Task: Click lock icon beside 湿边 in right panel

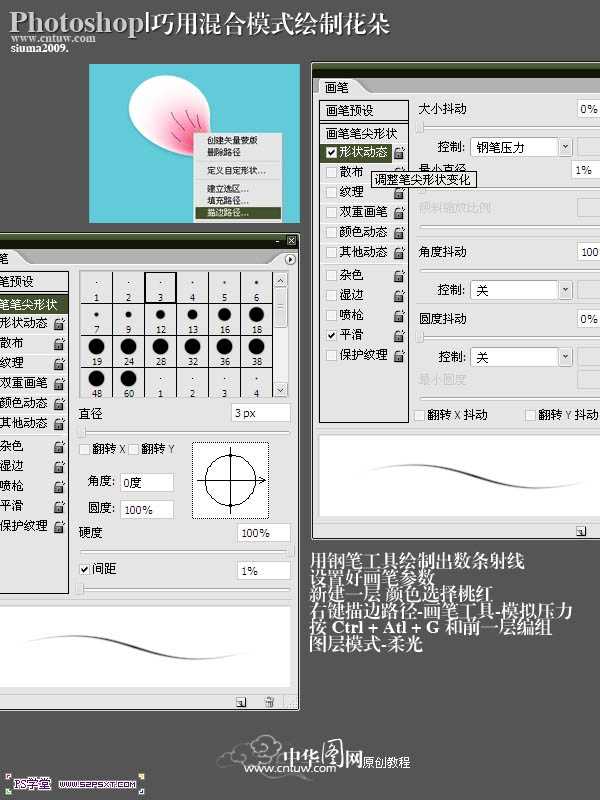Action: click(399, 296)
